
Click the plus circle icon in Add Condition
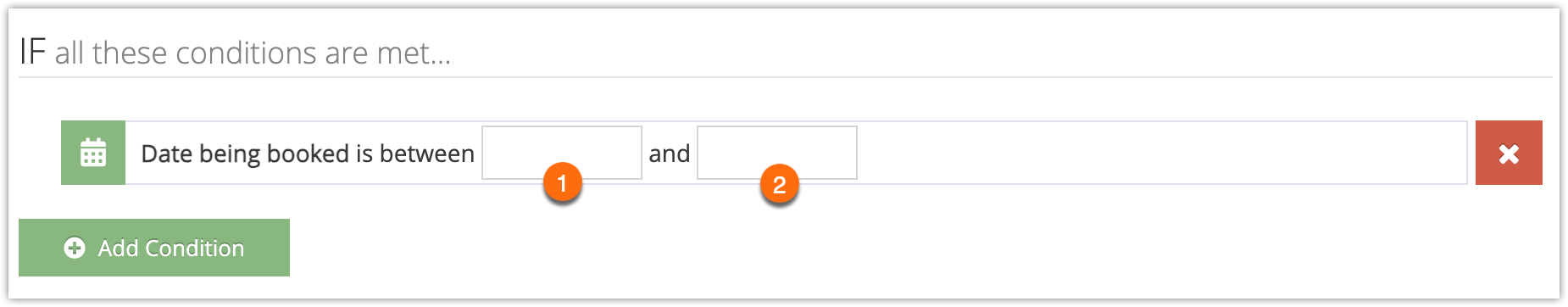pos(75,248)
